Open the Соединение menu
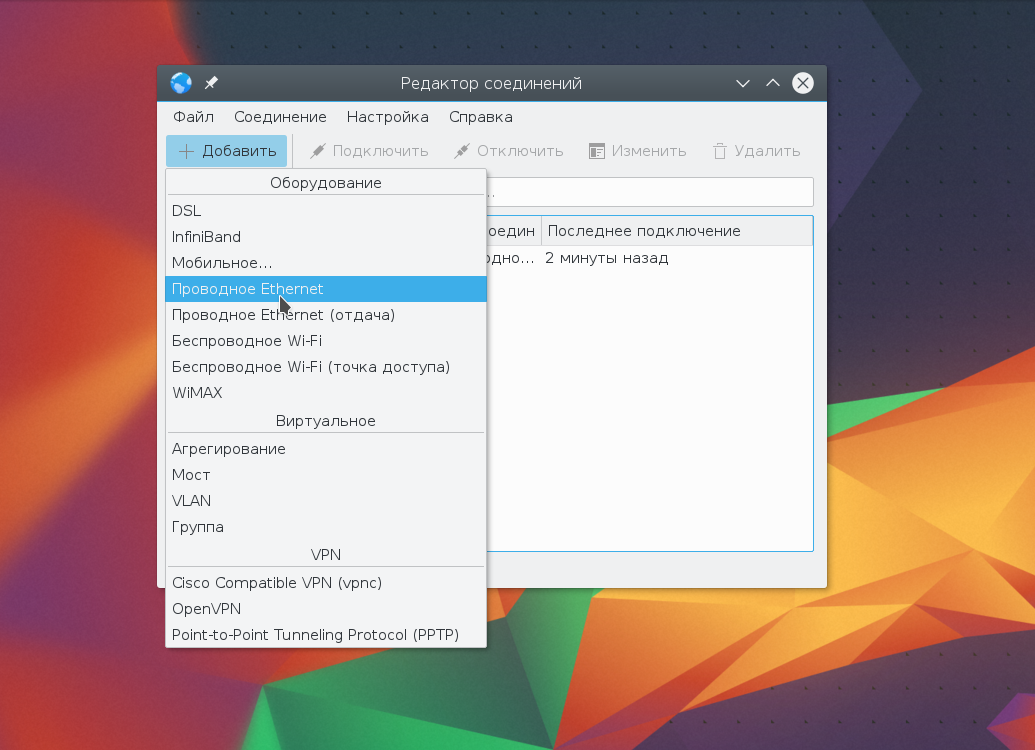Viewport: 1035px width, 750px height. [280, 117]
